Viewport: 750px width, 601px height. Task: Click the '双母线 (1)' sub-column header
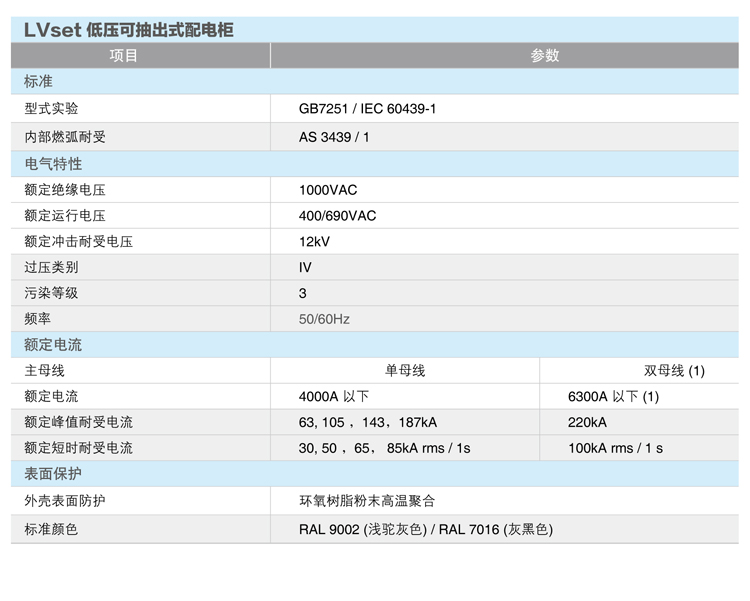coord(674,371)
